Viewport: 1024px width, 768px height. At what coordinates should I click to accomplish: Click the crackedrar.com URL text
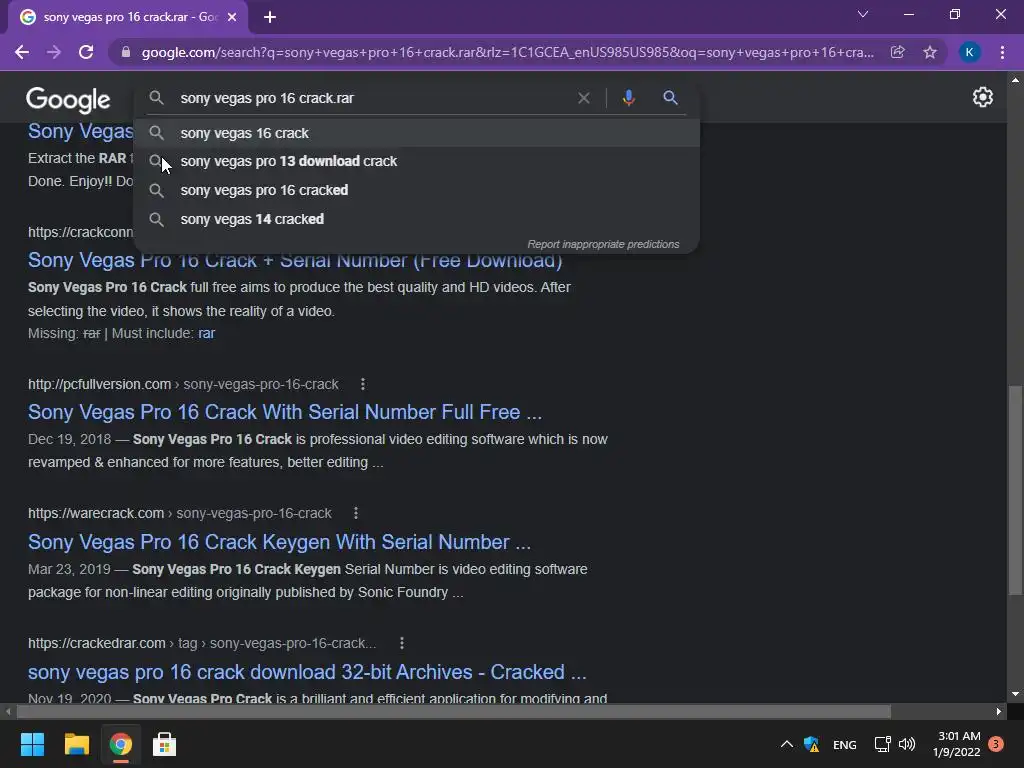point(202,643)
